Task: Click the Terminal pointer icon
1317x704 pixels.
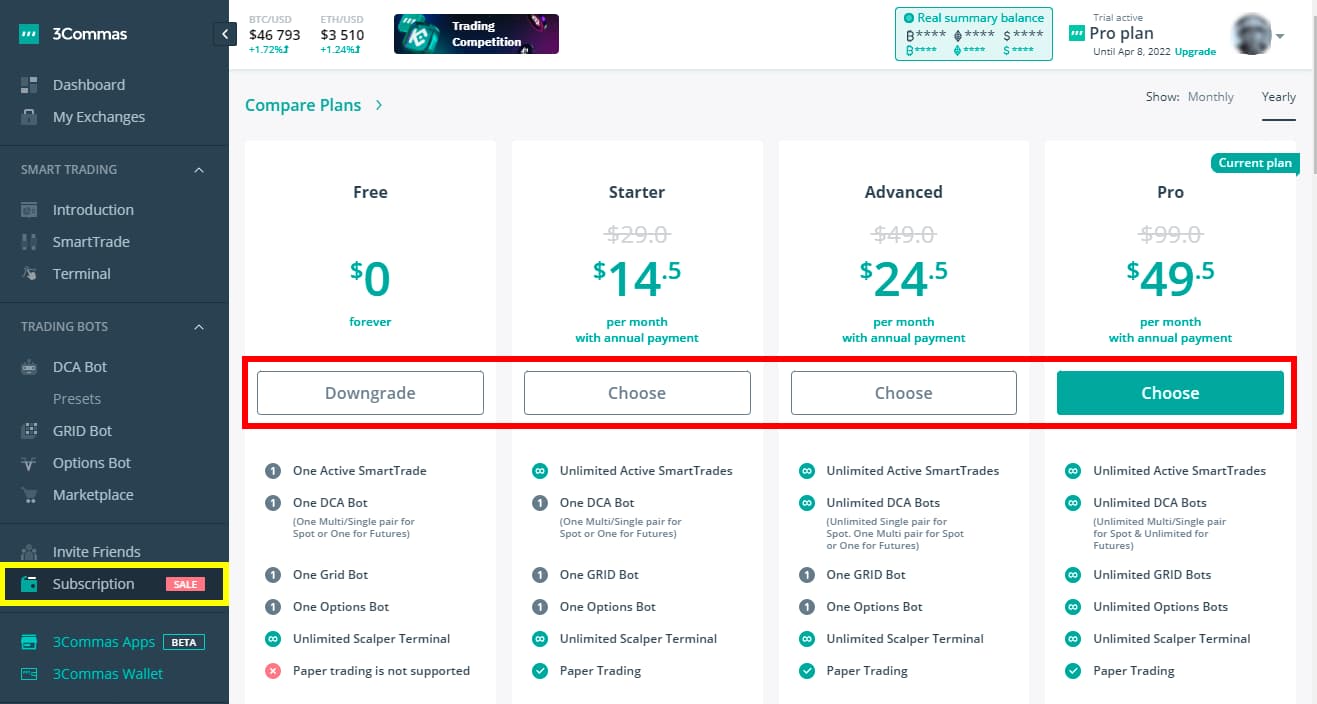Action: pos(29,274)
